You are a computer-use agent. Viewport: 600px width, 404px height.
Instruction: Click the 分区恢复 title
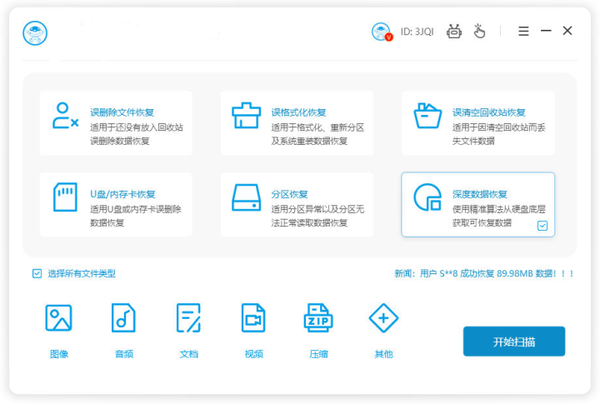pyautogui.click(x=289, y=194)
